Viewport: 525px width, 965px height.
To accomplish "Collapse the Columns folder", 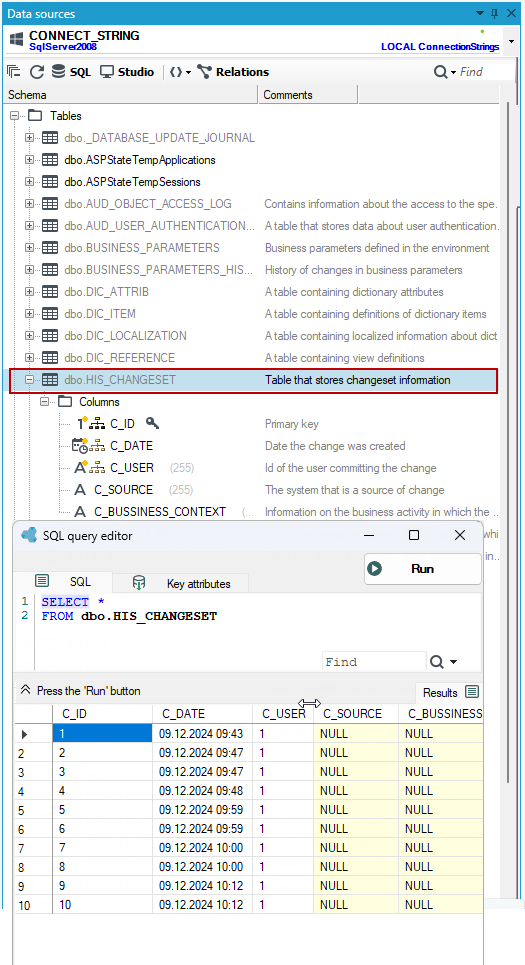I will [x=44, y=402].
